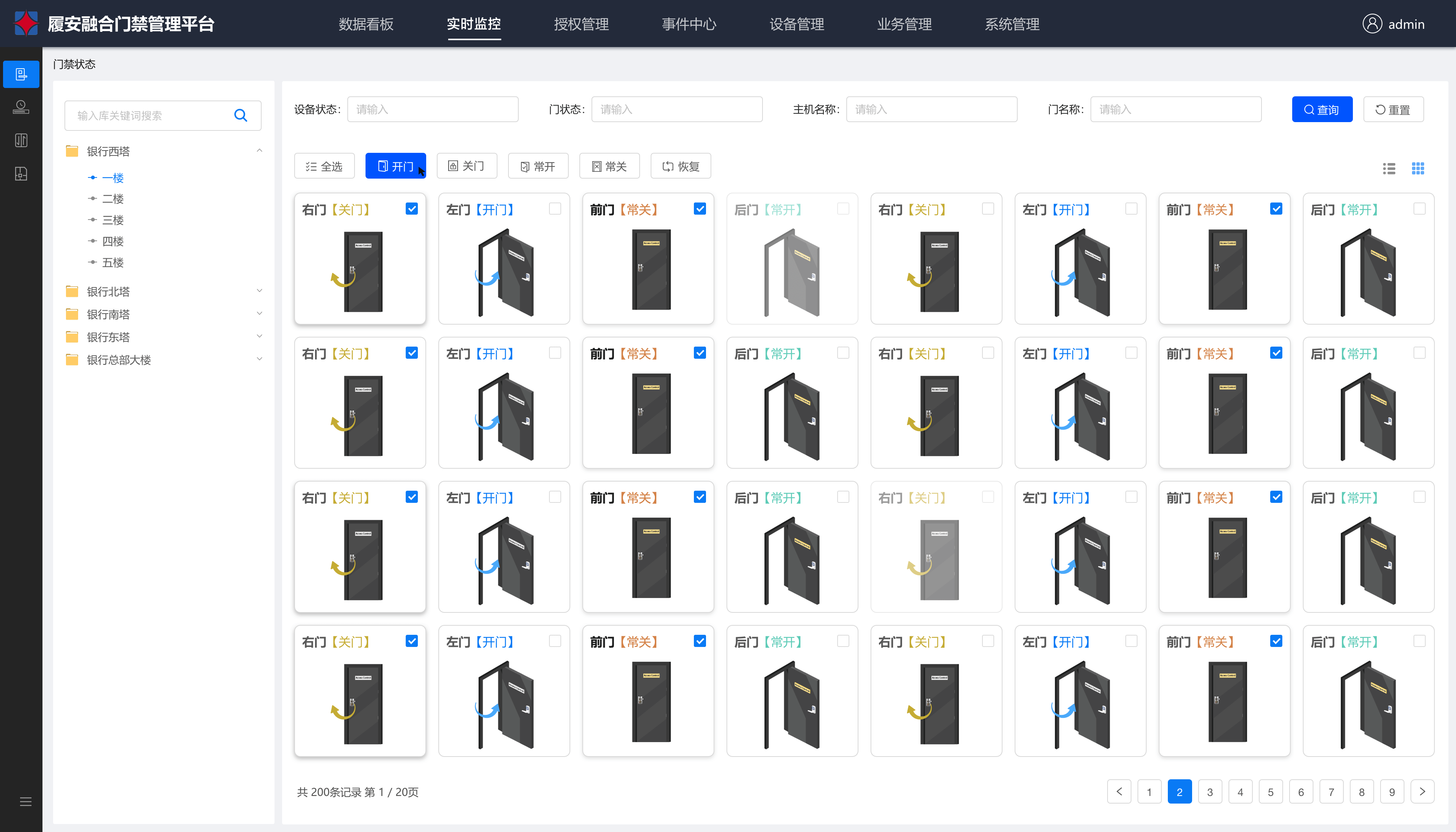Uncheck first-row first 前门【常关】 checkbox
This screenshot has width=1456, height=832.
[x=699, y=209]
